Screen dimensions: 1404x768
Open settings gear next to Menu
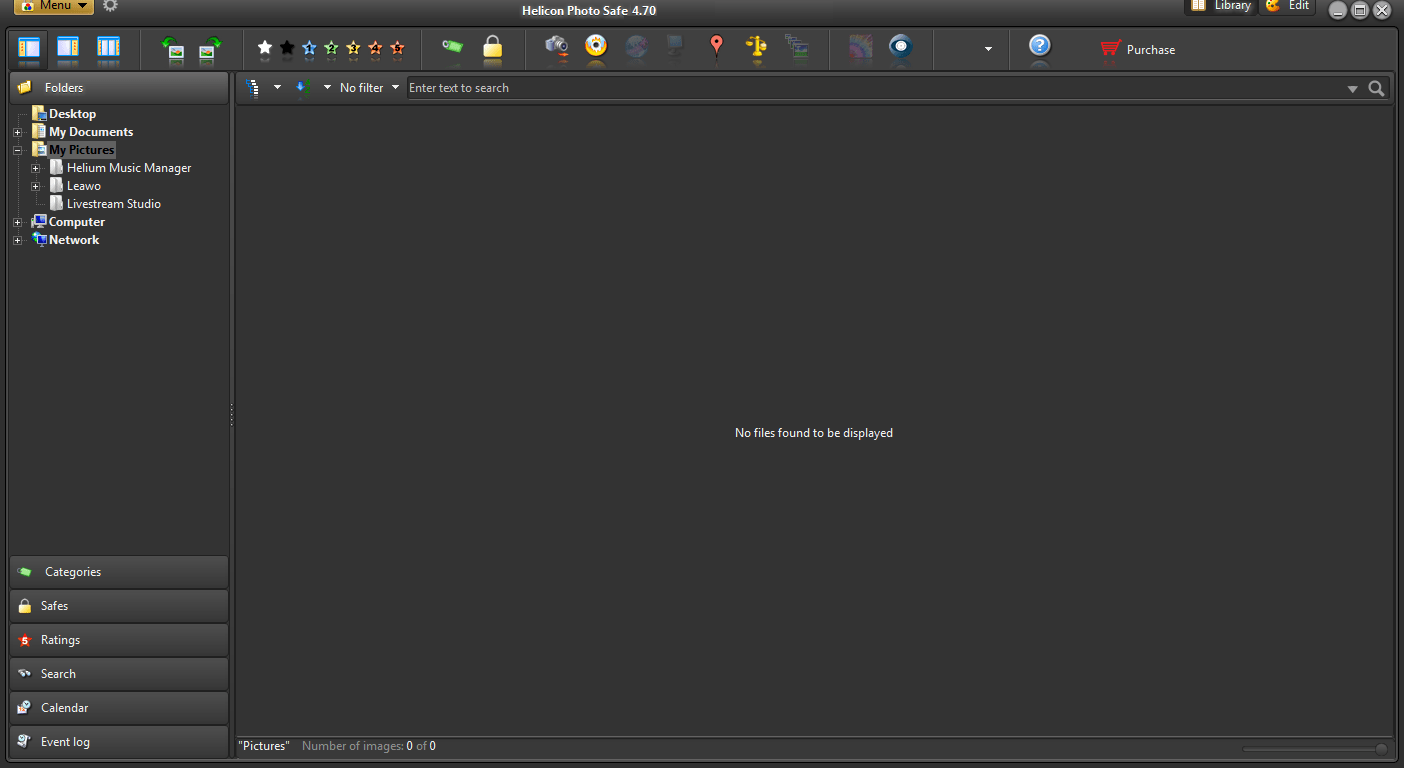[110, 6]
